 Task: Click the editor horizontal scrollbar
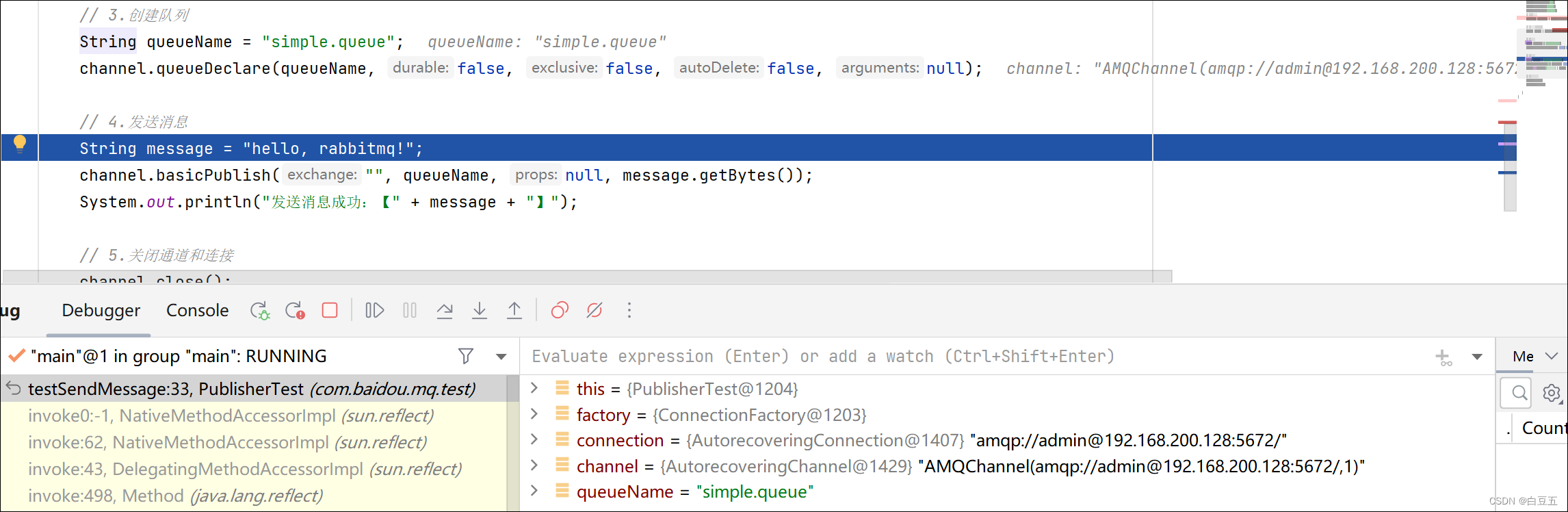click(587, 277)
